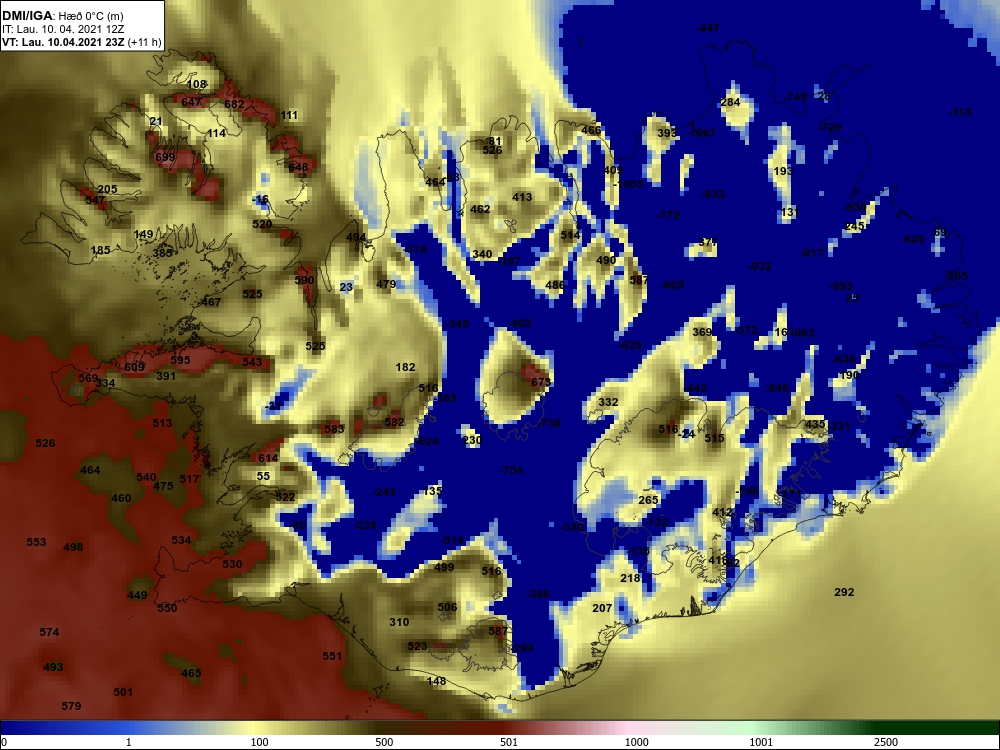Screen dimensions: 1000x750
Task: Click the DMI/IGA title in the header box
Action: (x=25, y=16)
